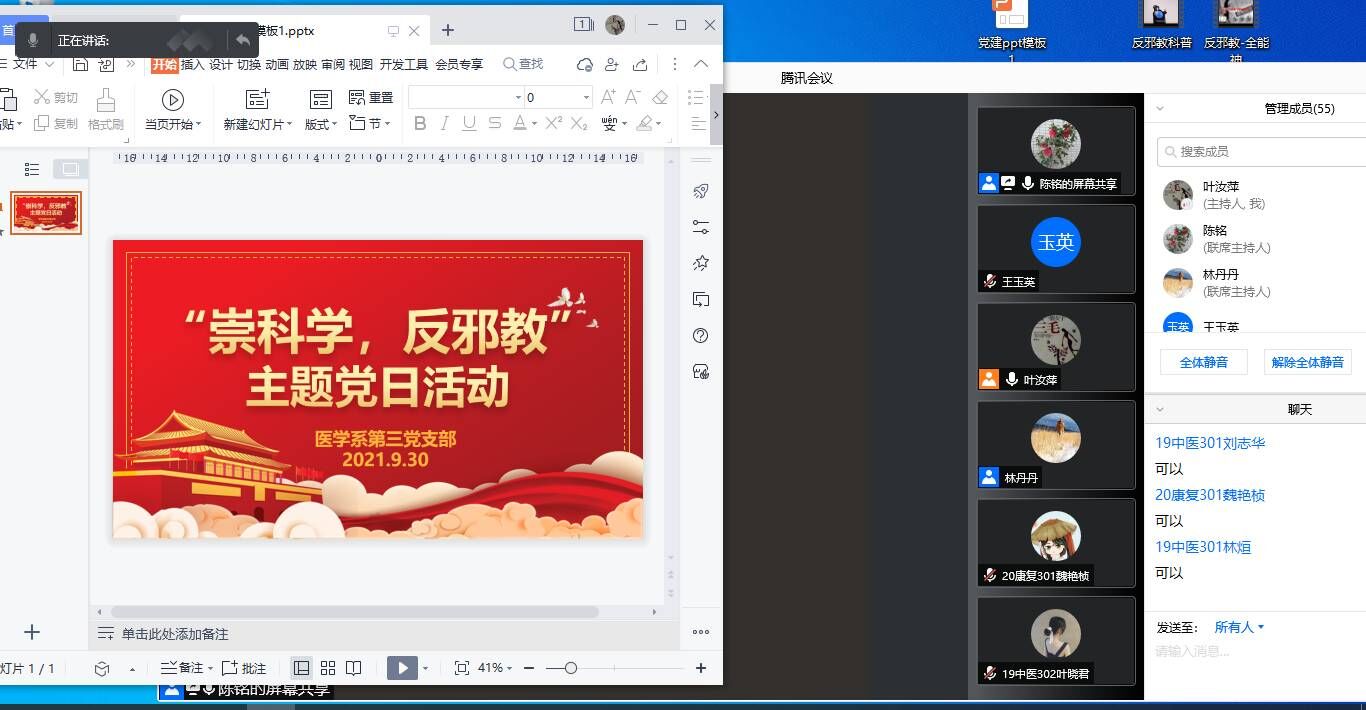Open the font size dropdown
Image resolution: width=1366 pixels, height=710 pixels.
[x=586, y=97]
